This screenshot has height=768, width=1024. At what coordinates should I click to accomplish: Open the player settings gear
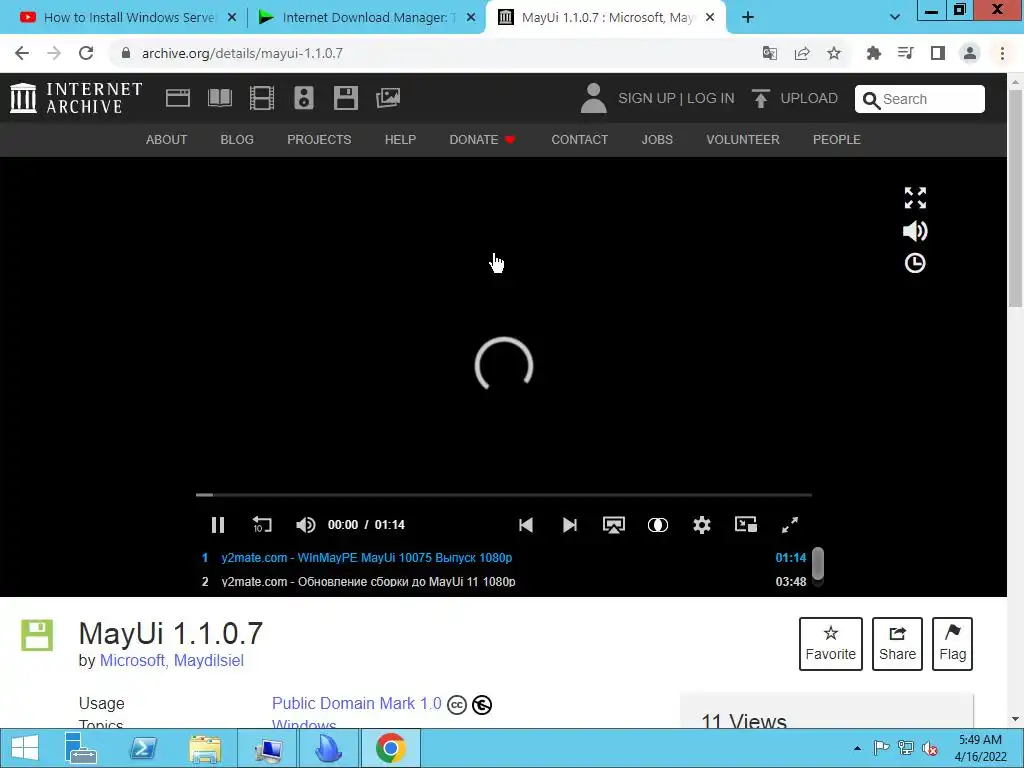pyautogui.click(x=702, y=525)
